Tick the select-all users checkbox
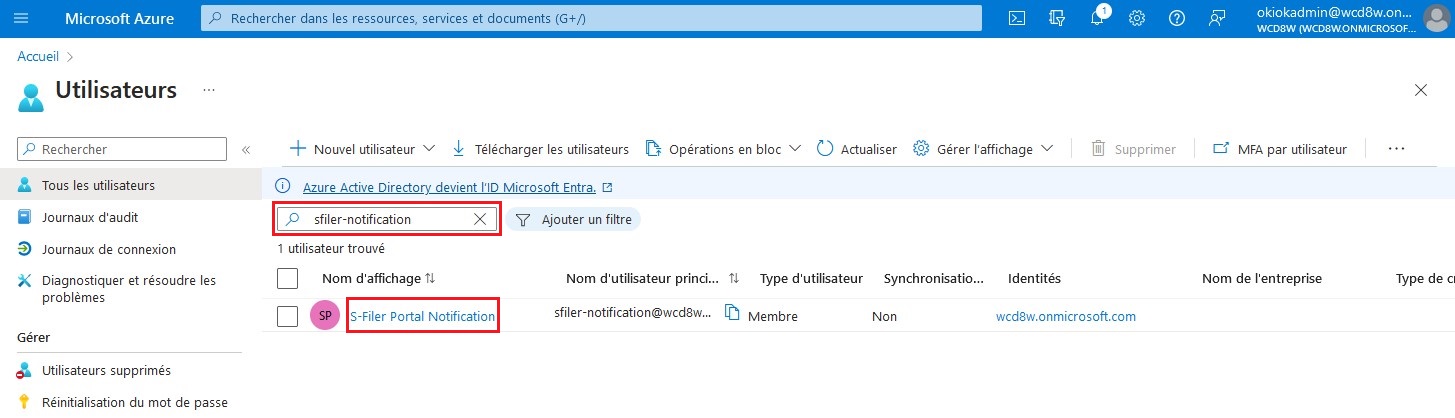This screenshot has width=1455, height=418. 288,278
